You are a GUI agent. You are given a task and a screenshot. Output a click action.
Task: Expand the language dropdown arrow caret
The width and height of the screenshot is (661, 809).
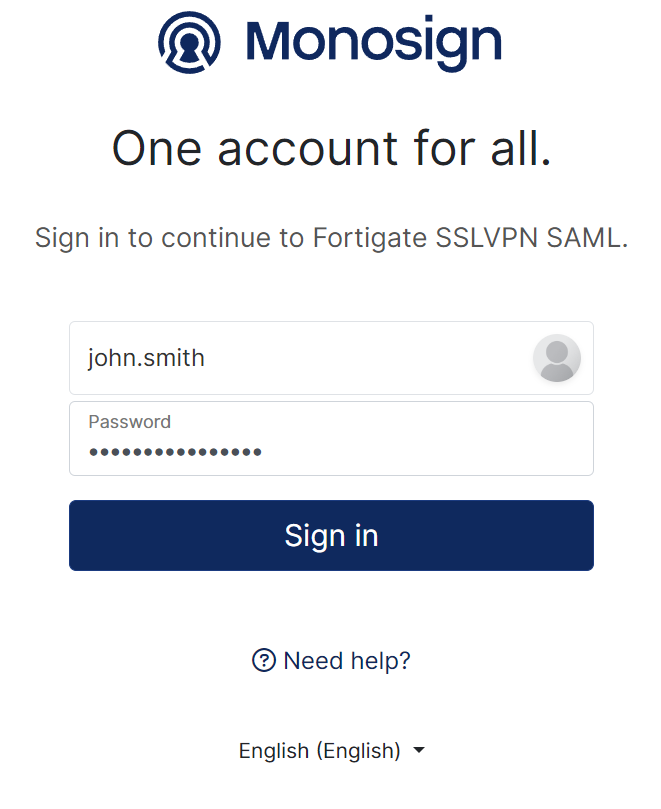[419, 750]
